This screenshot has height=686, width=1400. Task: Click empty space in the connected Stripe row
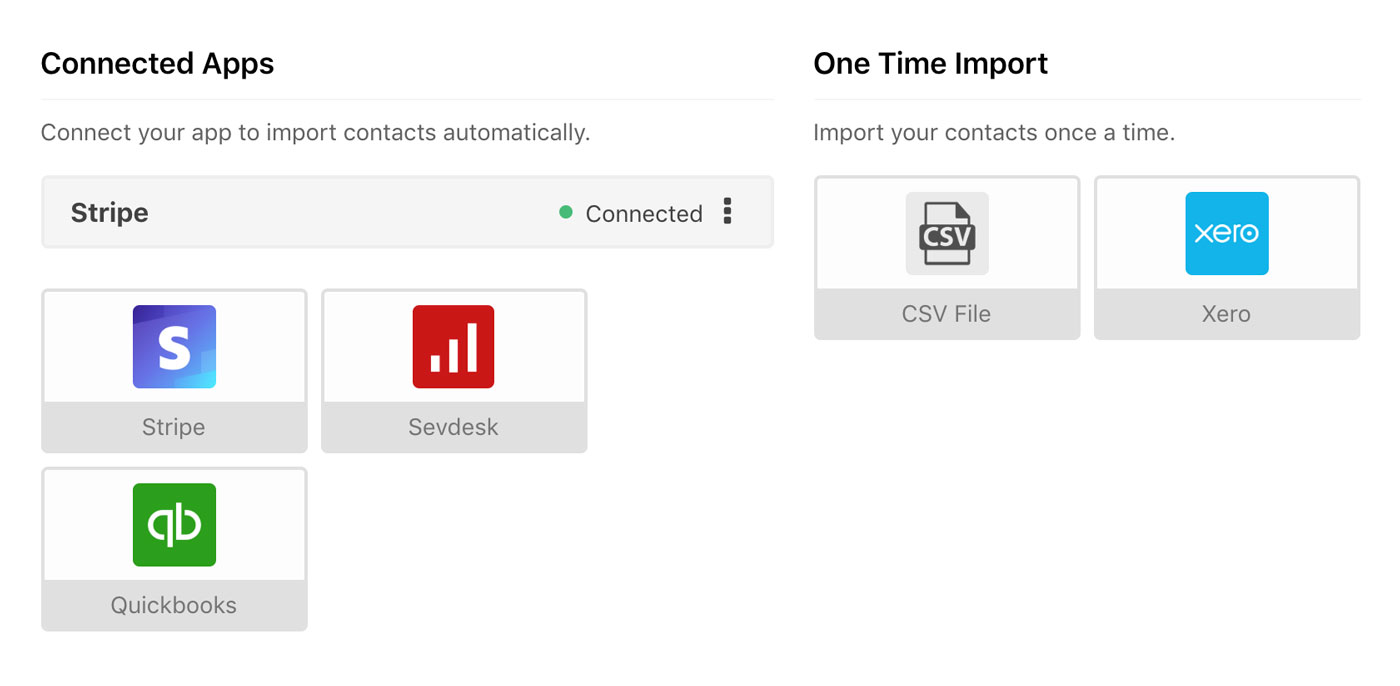coord(350,212)
